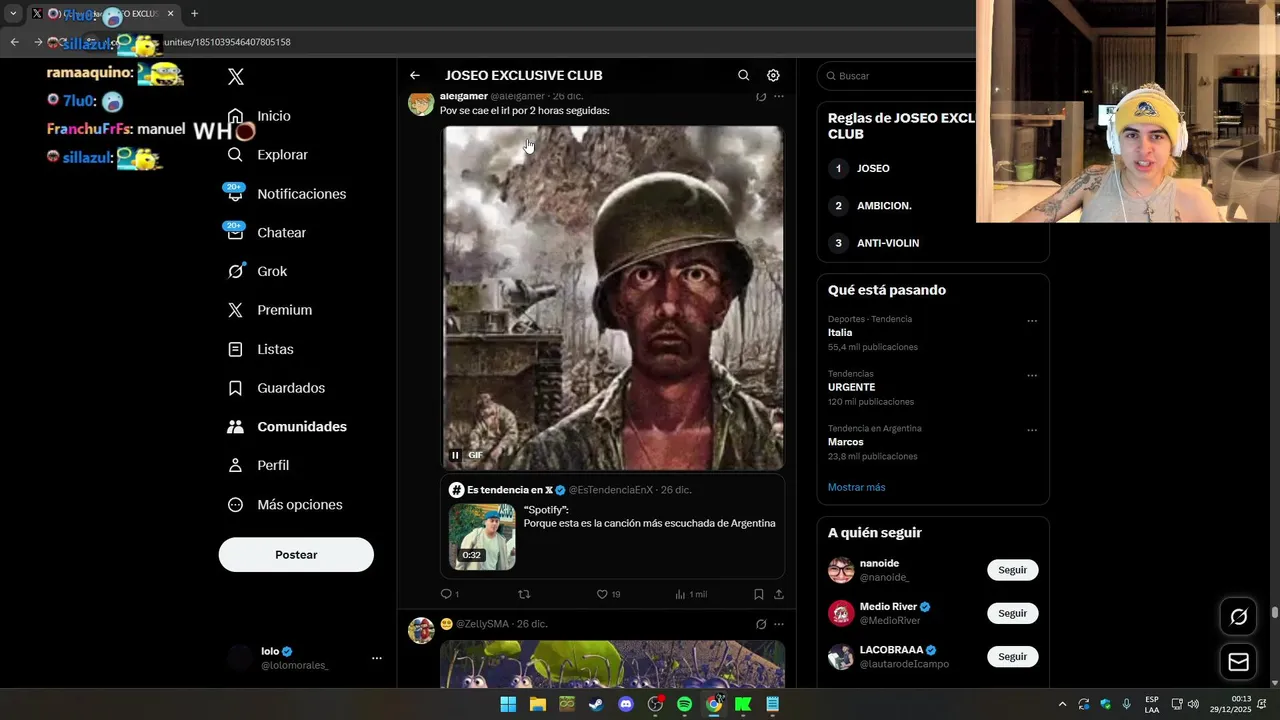Click the Postear button
This screenshot has height=720, width=1280.
pos(296,554)
